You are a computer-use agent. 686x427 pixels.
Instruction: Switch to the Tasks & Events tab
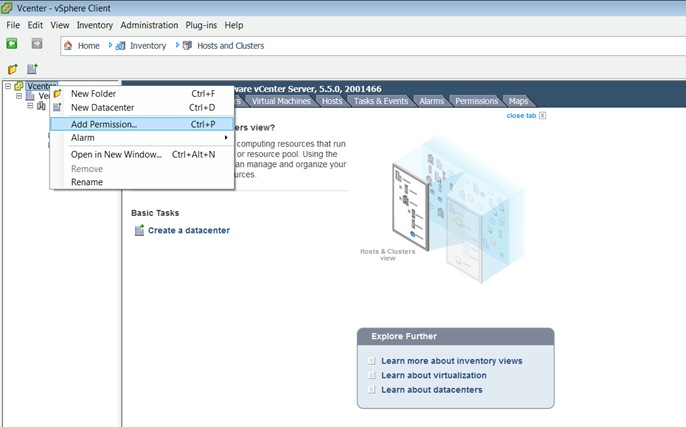click(381, 101)
